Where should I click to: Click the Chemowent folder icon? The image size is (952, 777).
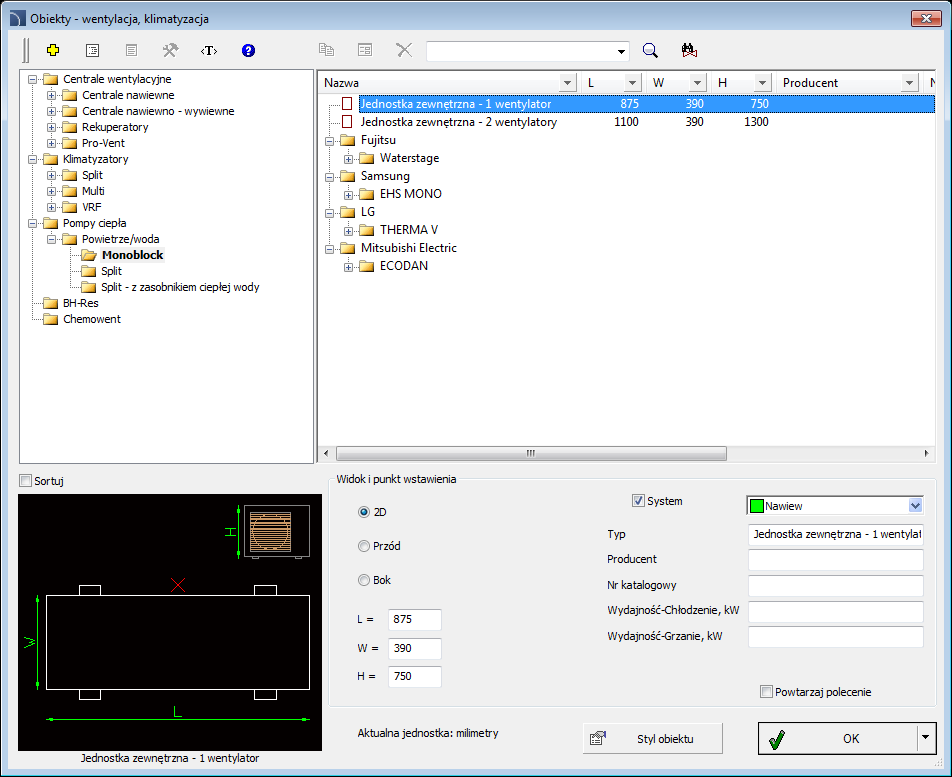click(50, 319)
